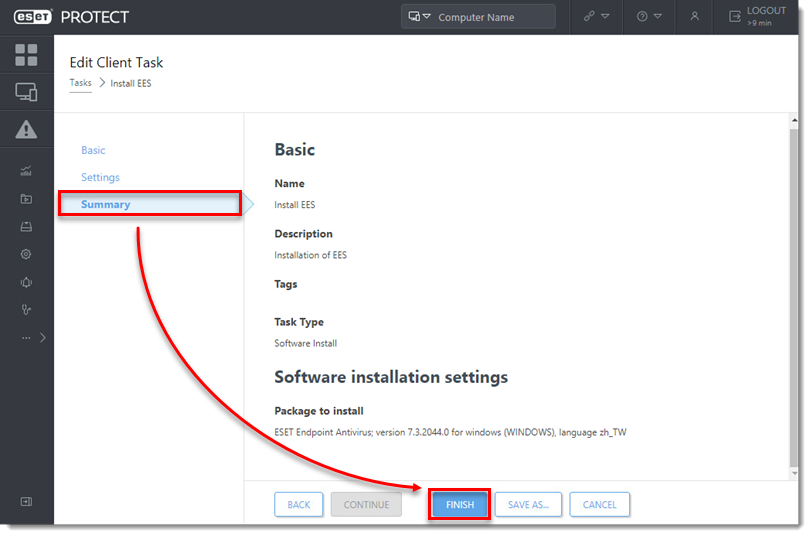Click the summary panel vertical scrollbar

[x=793, y=297]
